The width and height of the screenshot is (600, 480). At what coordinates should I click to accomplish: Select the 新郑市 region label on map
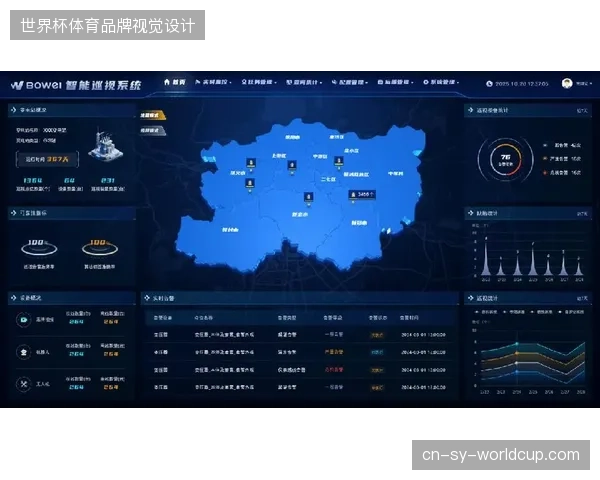pyautogui.click(x=359, y=223)
